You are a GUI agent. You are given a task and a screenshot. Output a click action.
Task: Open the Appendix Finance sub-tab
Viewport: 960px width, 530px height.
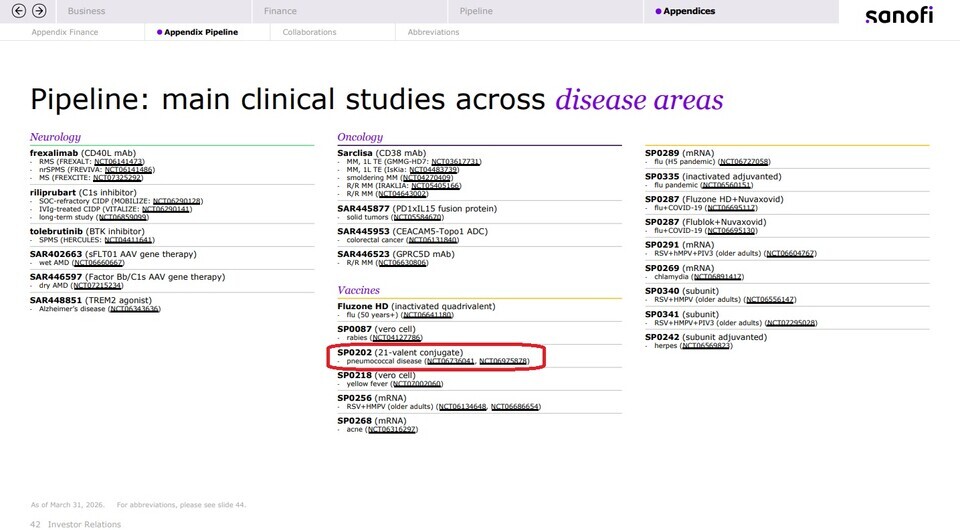(65, 32)
